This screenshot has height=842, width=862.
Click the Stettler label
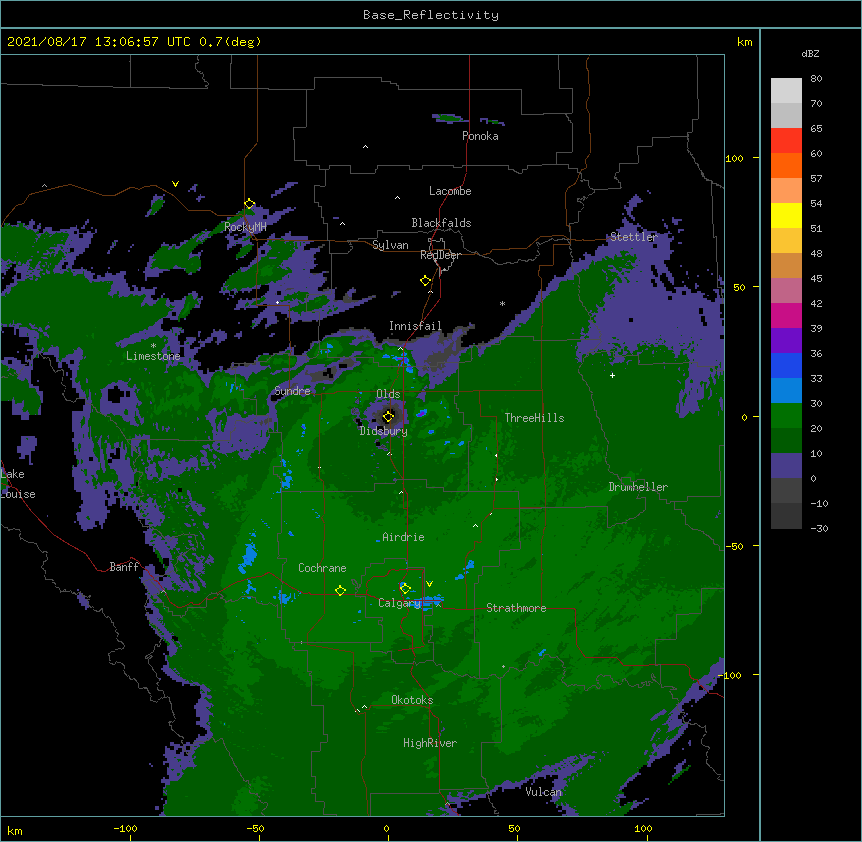click(x=633, y=237)
